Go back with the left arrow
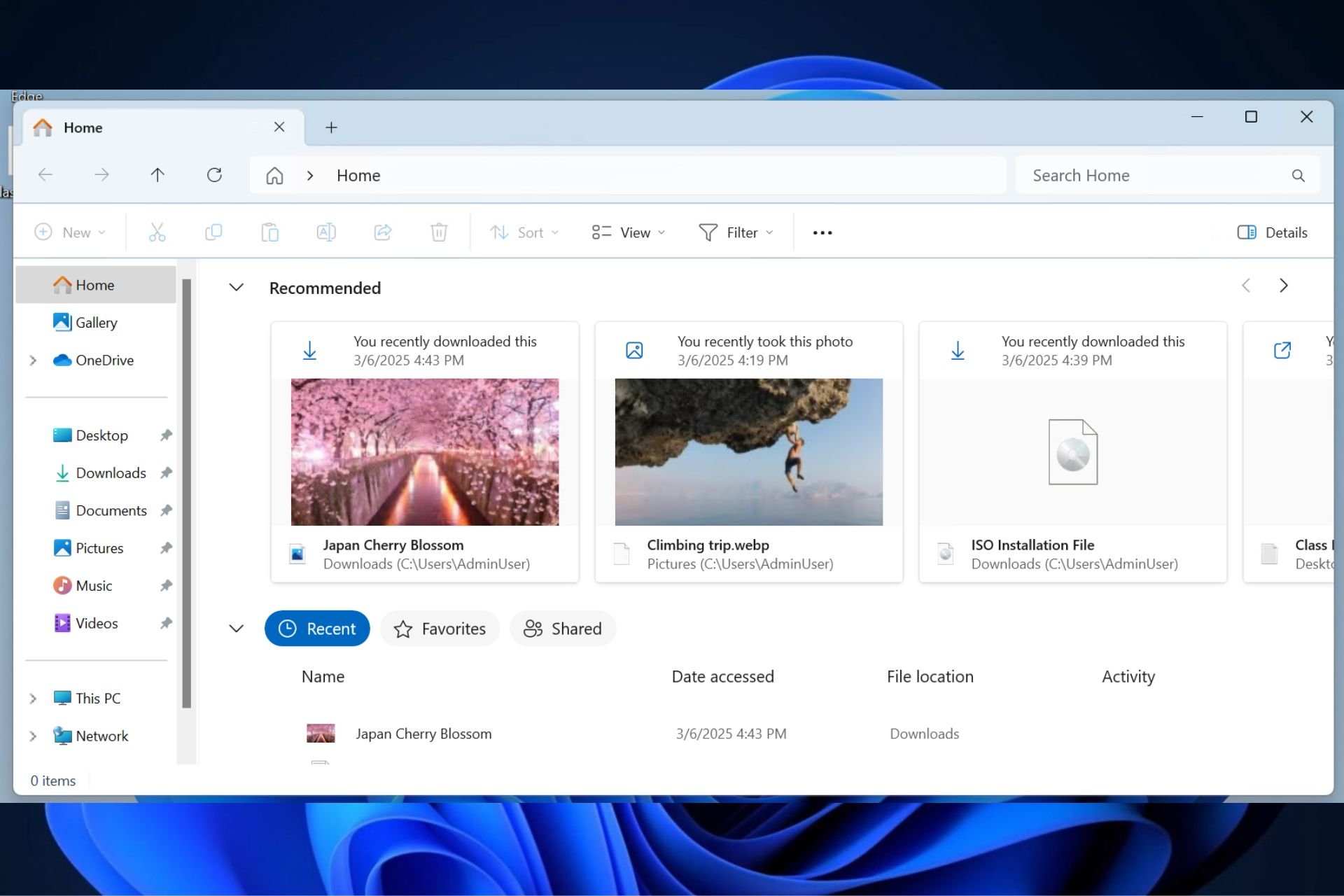This screenshot has width=1344, height=896. tap(45, 175)
